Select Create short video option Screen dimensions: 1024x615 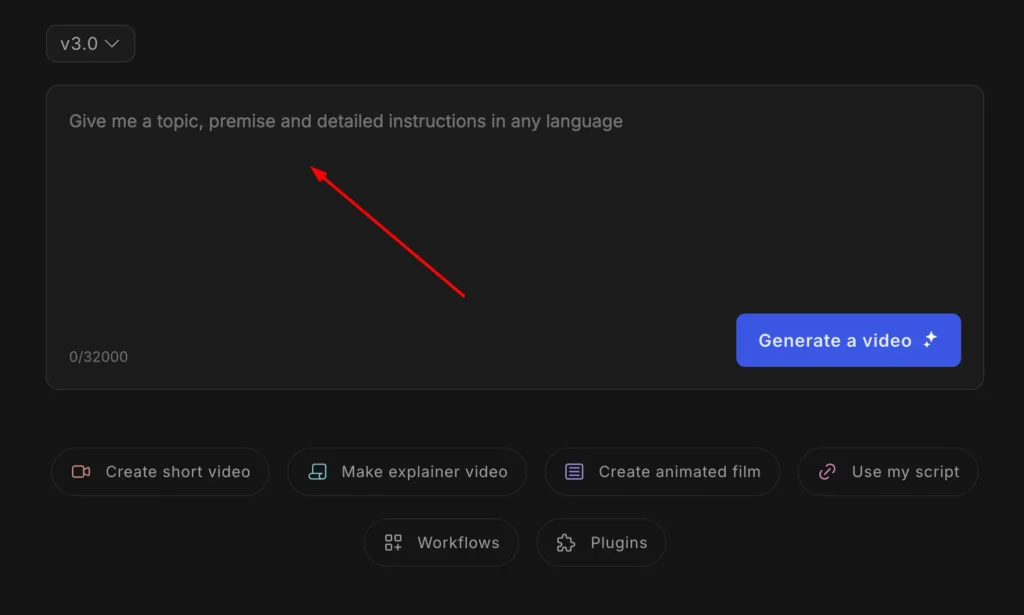tap(161, 471)
